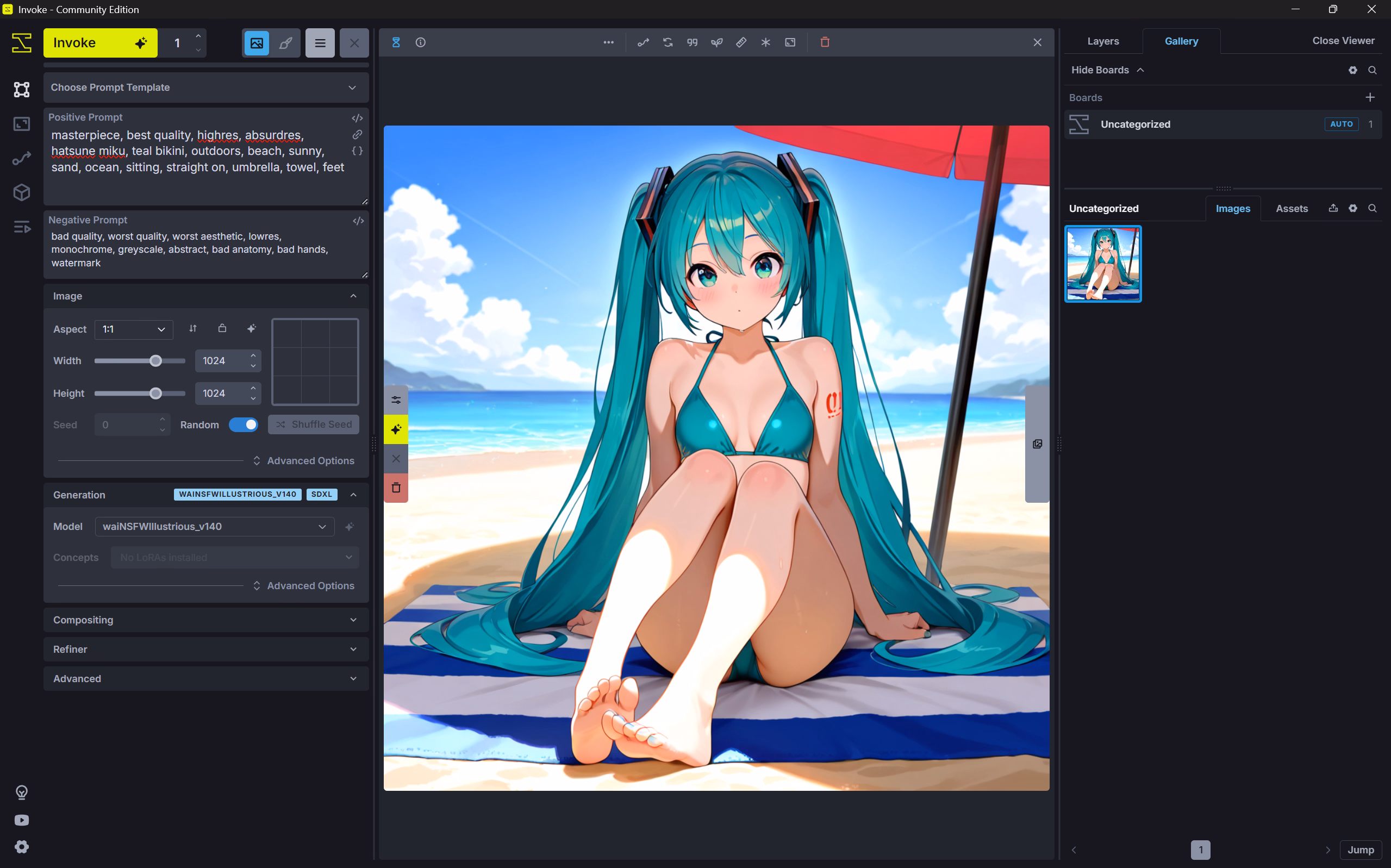Adjust the Height slider handle
Viewport: 1391px width, 868px height.
(x=155, y=394)
